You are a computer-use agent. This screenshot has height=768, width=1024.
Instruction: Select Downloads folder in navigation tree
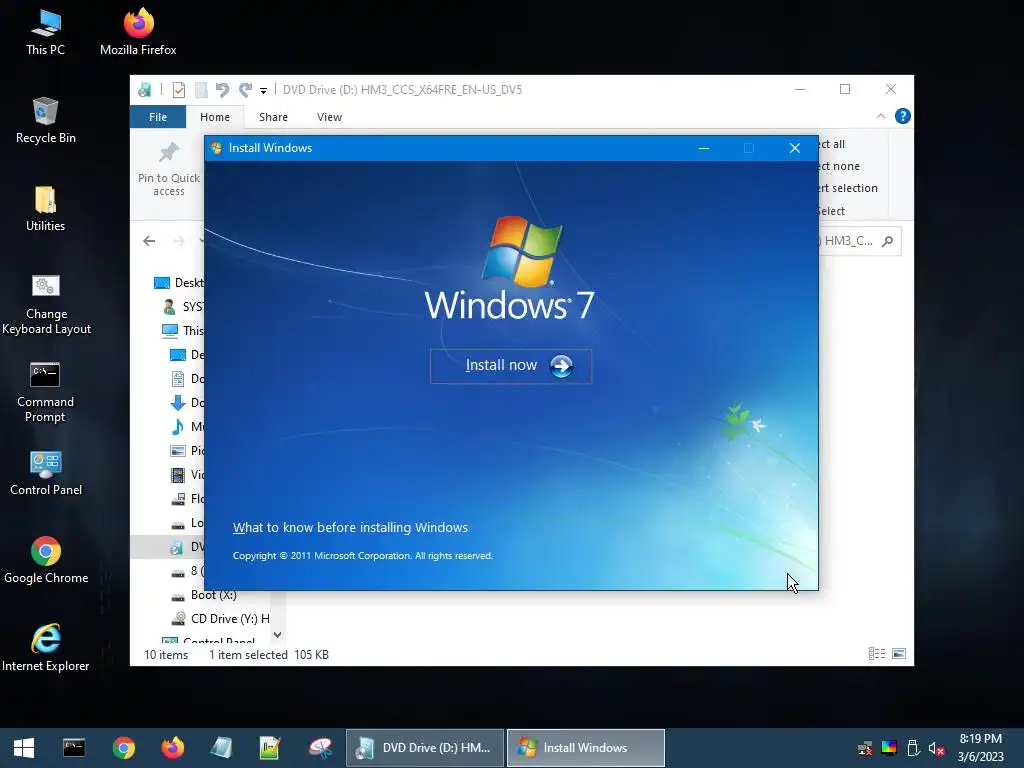[x=187, y=402]
